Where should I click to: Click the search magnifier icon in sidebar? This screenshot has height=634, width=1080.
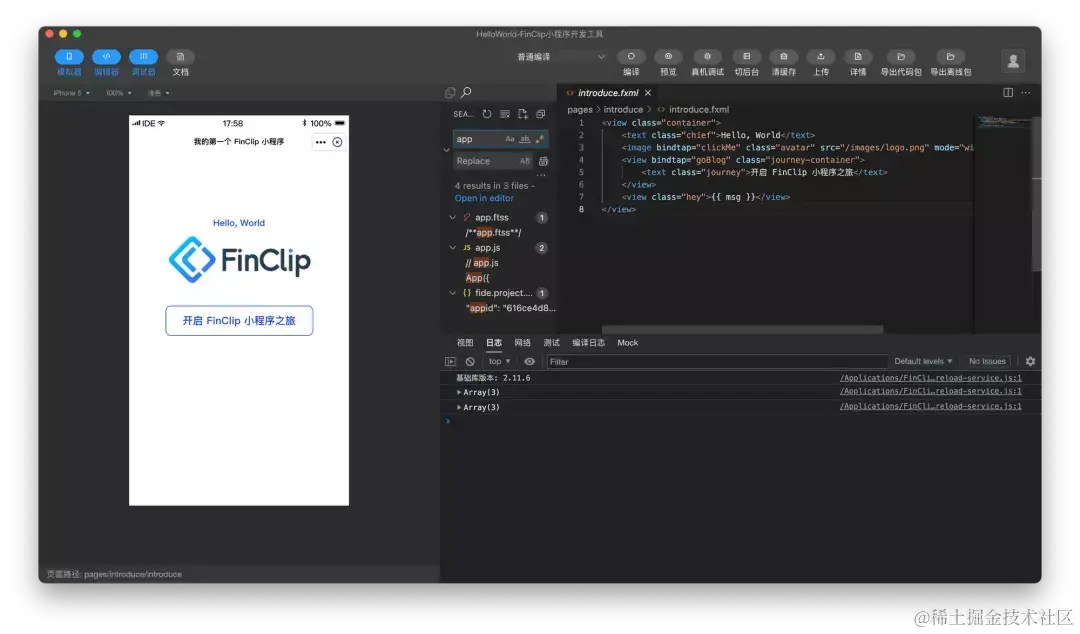[466, 92]
